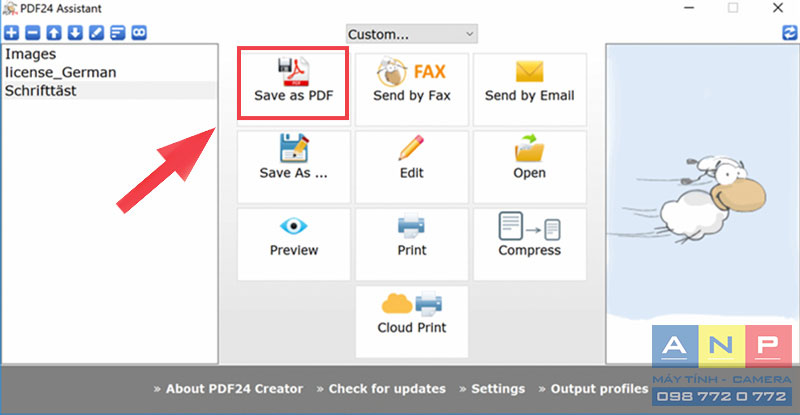Select the Schrifttäst list item
This screenshot has width=800, height=415.
coord(110,90)
